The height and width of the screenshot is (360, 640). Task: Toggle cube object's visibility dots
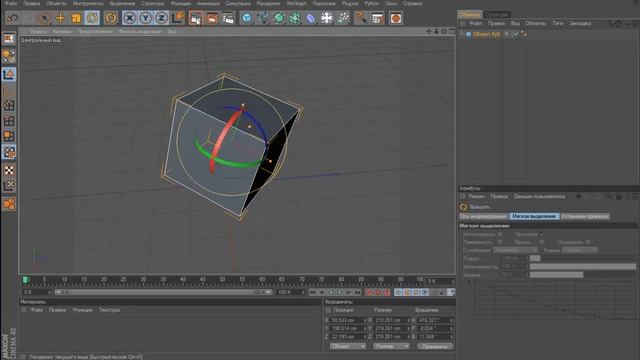click(x=507, y=34)
